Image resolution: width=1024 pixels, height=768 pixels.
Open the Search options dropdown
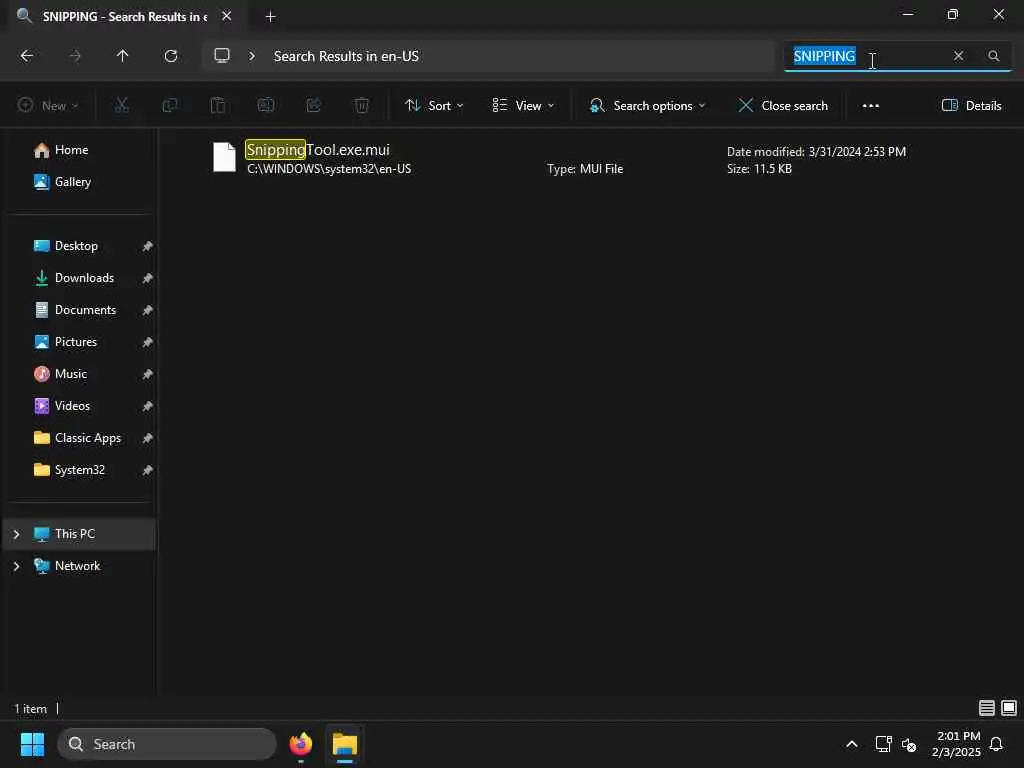pyautogui.click(x=647, y=105)
